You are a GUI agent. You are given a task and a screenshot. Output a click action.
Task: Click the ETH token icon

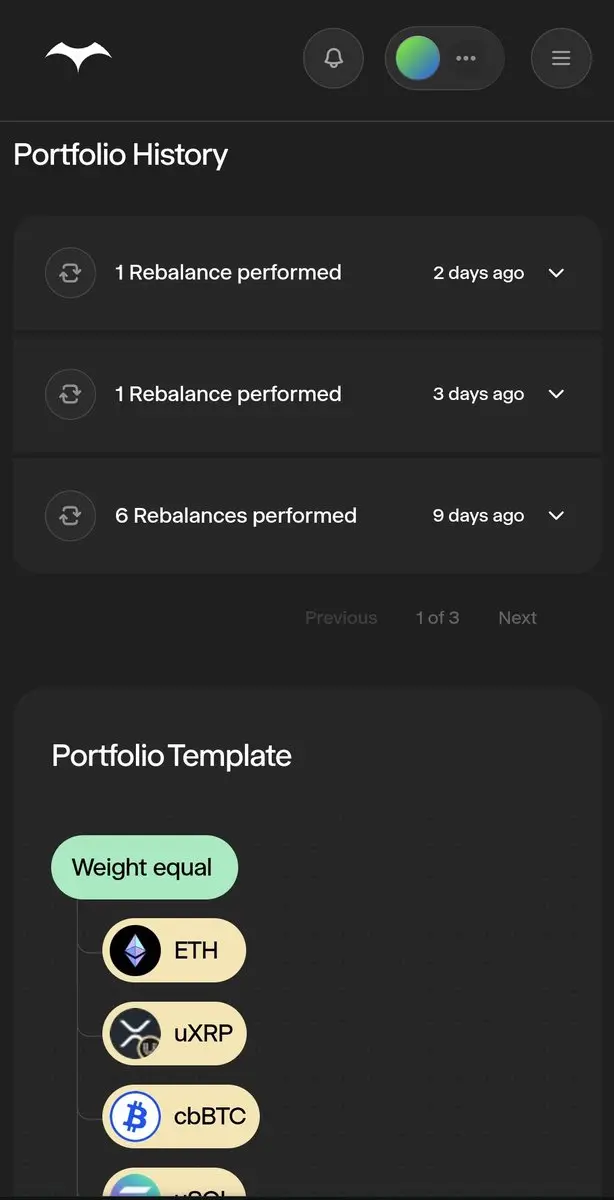click(135, 950)
